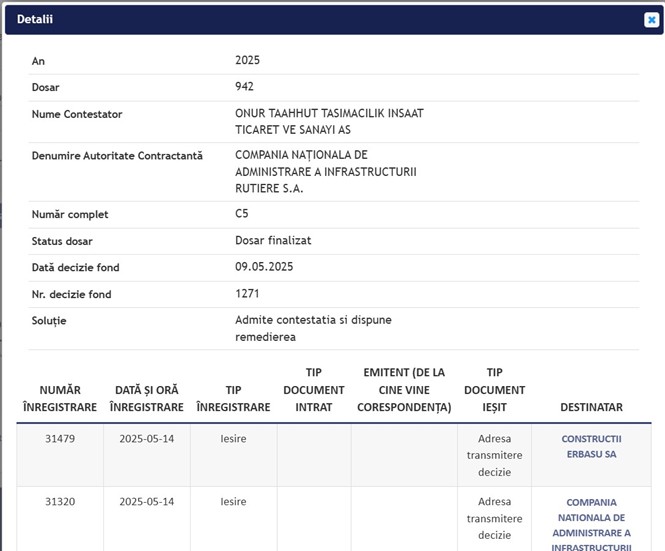Viewport: 665px width, 551px height.
Task: Select the Dosar label
Action: [x=45, y=87]
